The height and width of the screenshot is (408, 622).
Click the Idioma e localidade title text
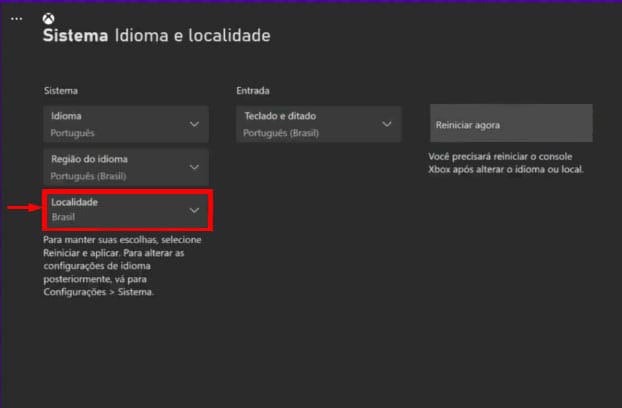(x=193, y=36)
